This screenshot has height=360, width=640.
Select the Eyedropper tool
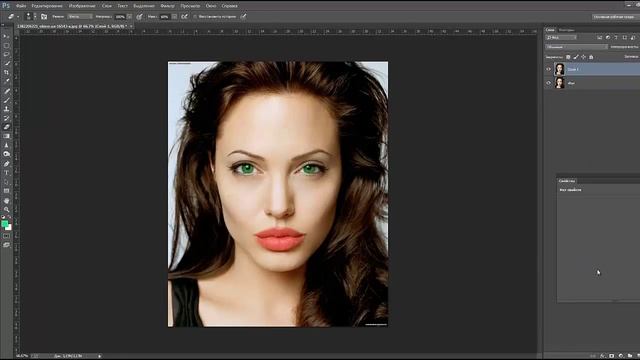(x=7, y=81)
